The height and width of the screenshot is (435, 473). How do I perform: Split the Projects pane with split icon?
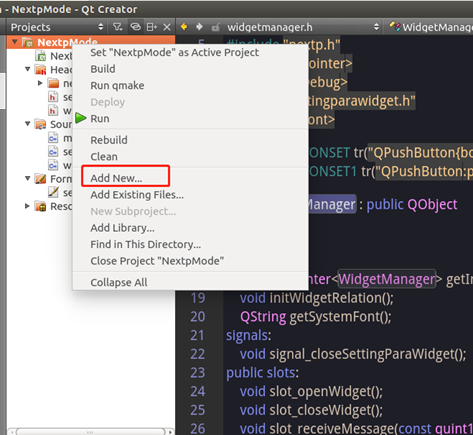tap(152, 27)
